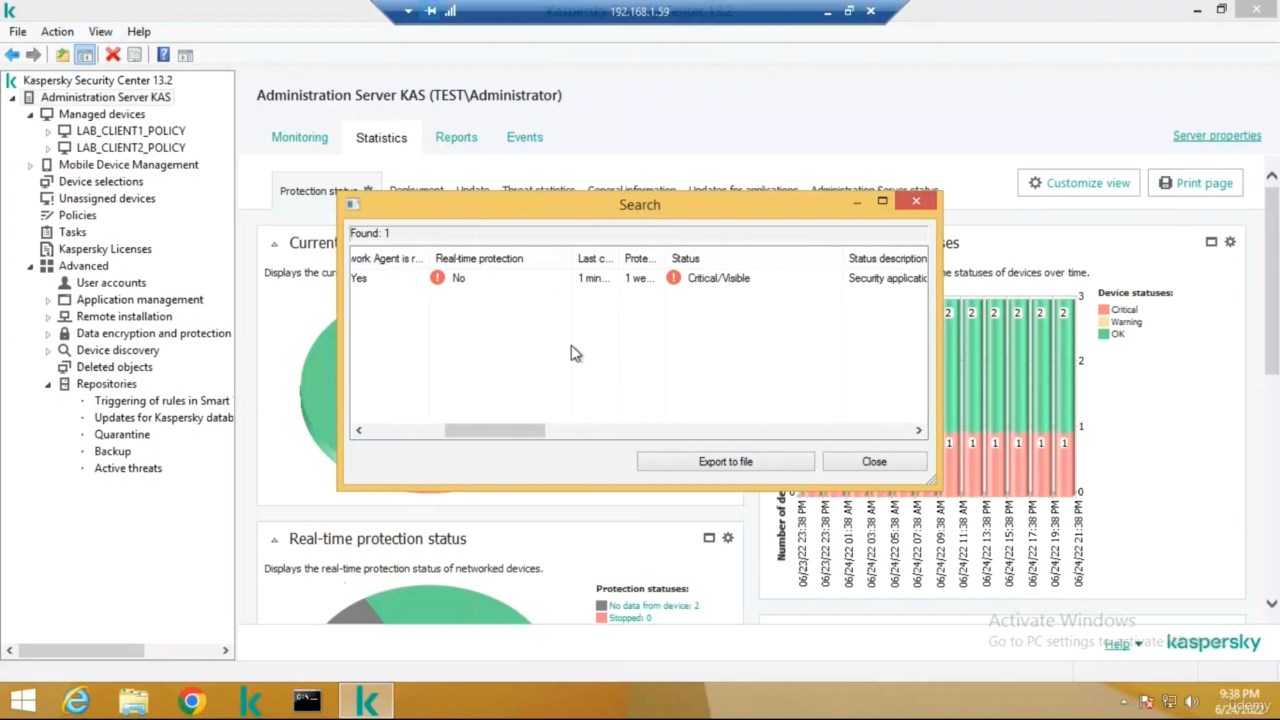The height and width of the screenshot is (720, 1280).
Task: Sort by the Real-time protection column header
Action: (x=499, y=258)
